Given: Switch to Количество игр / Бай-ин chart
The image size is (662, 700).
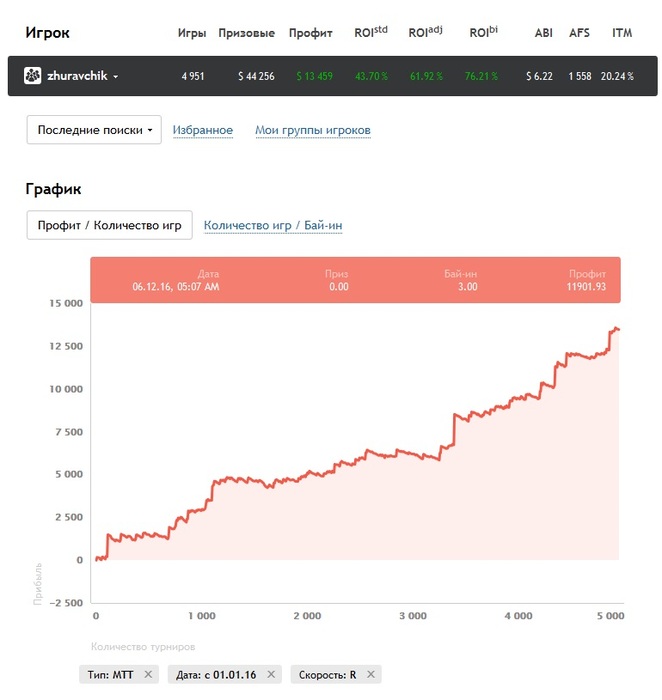Looking at the screenshot, I should [x=273, y=225].
